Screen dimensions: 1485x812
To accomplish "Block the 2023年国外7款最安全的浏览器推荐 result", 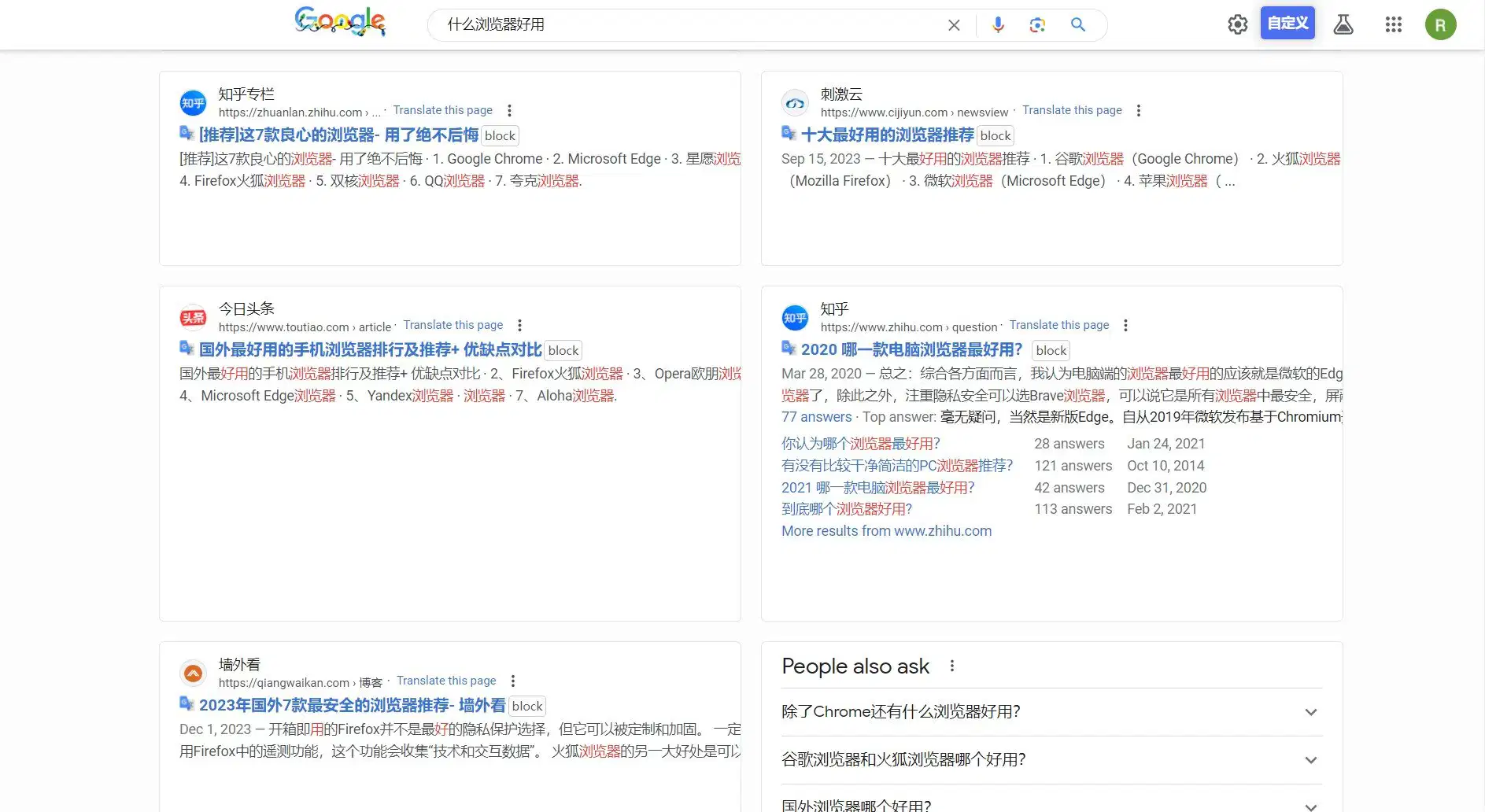I will (x=527, y=706).
